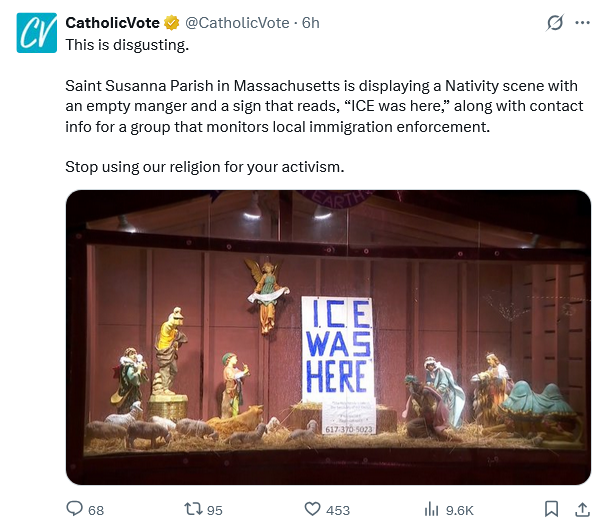Like the post with the heart icon
The image size is (609, 530).
pos(311,509)
